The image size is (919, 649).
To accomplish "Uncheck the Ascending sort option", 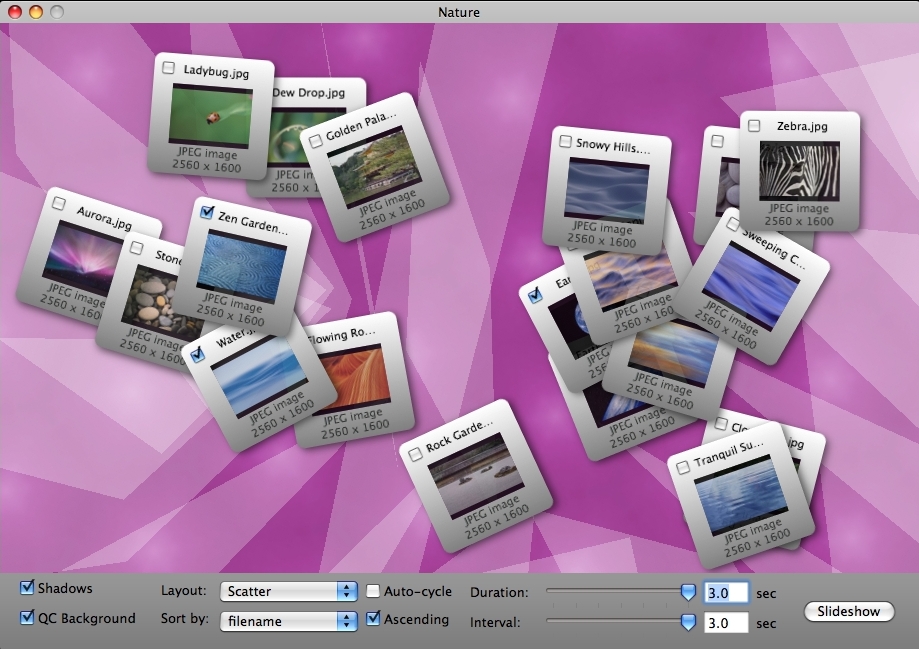I will (374, 619).
